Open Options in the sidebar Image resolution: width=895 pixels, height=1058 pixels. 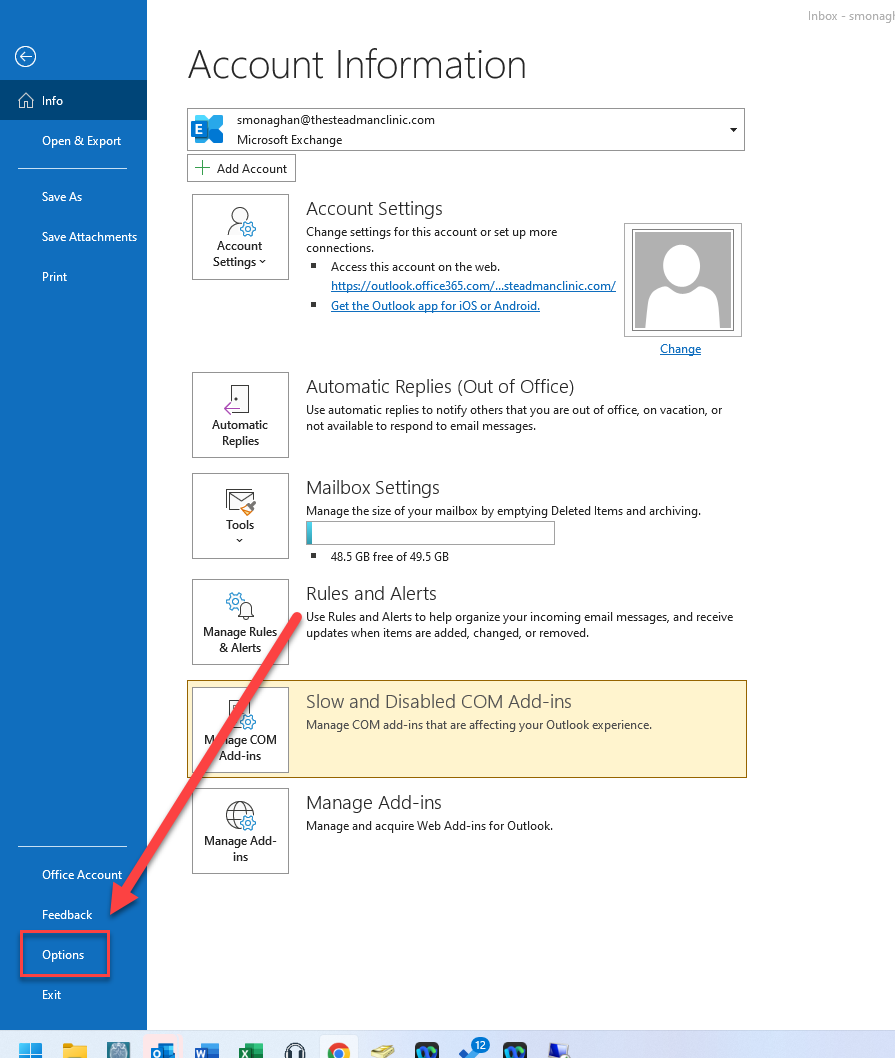pos(64,954)
